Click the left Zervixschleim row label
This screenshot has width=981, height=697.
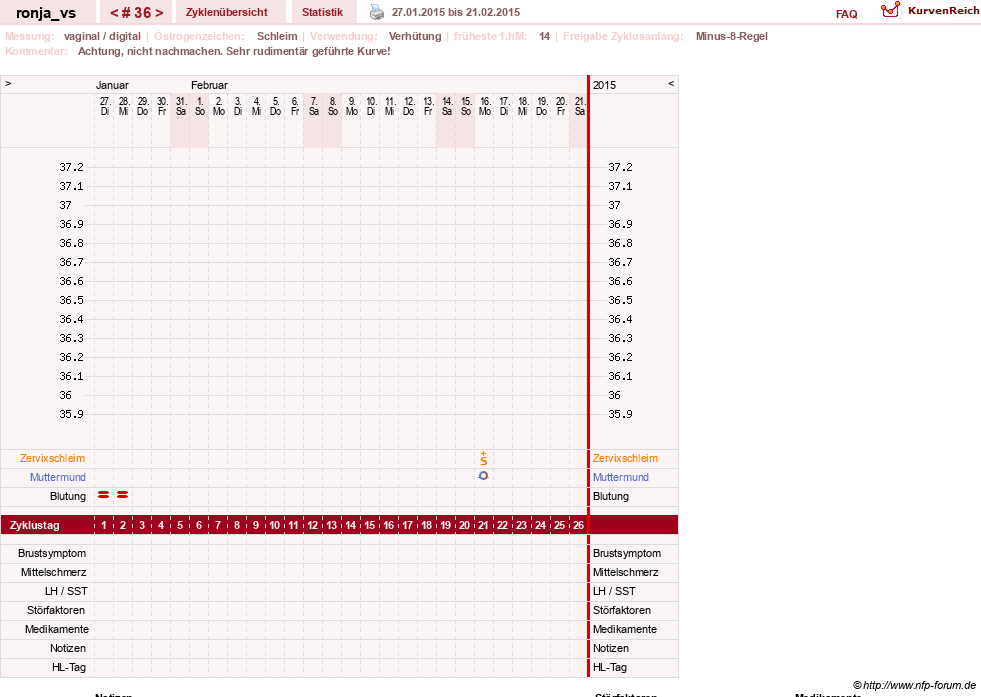pyautogui.click(x=53, y=458)
